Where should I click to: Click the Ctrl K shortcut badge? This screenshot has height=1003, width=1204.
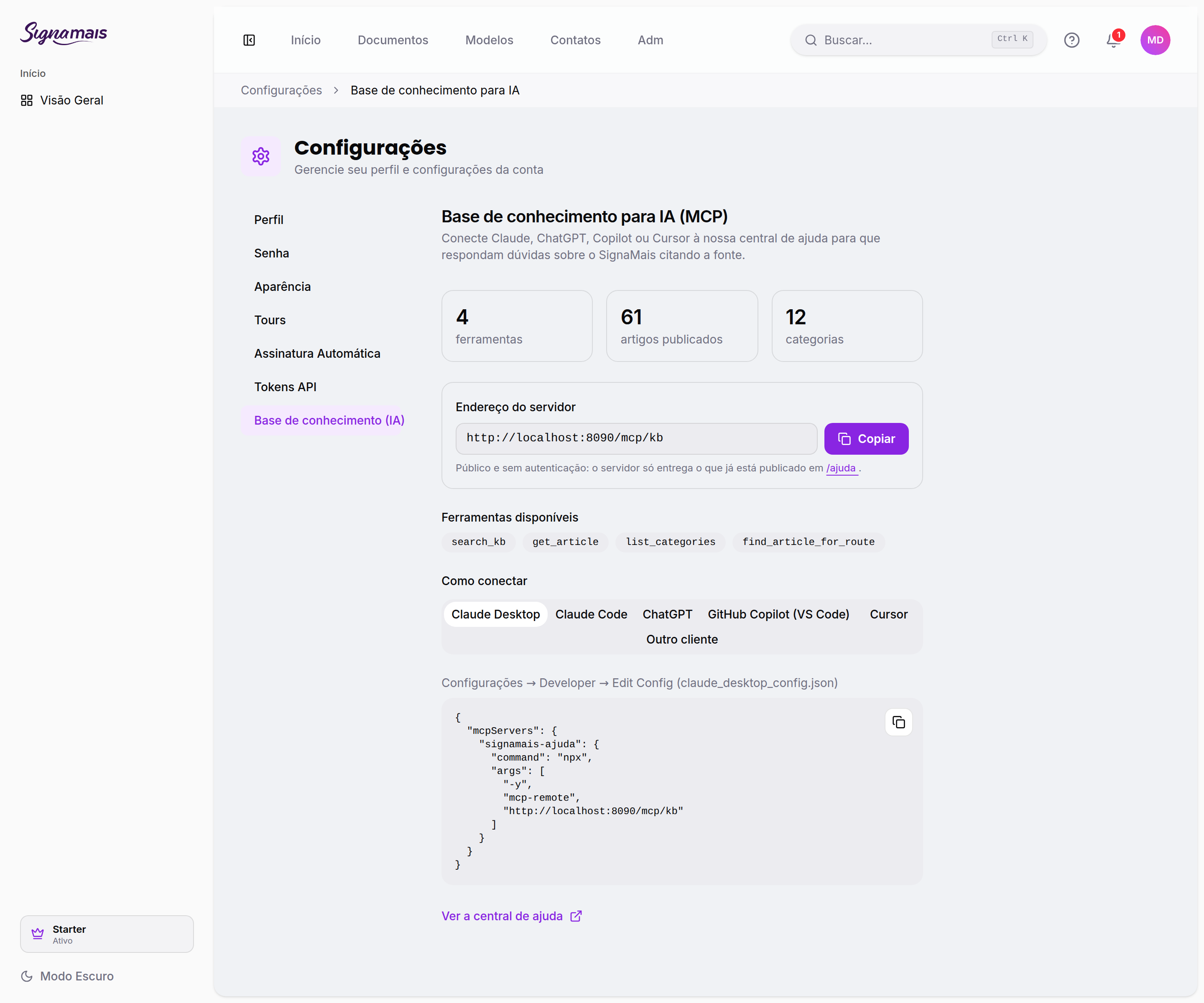[x=1013, y=39]
